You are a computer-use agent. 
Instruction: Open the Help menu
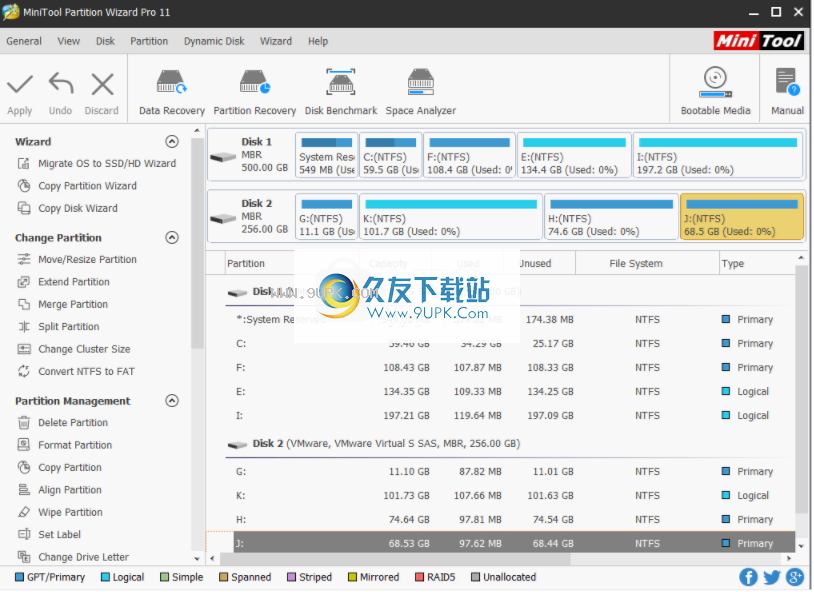point(318,42)
